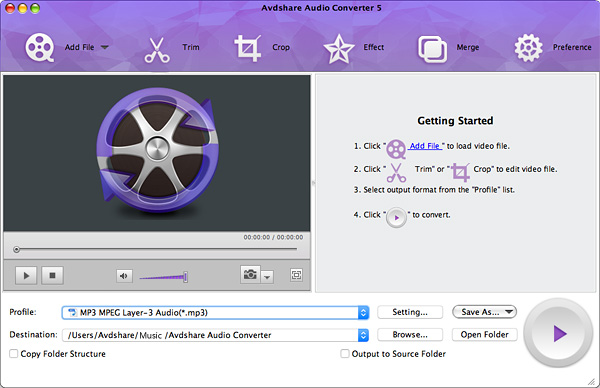Open the Setting... button
Screen dimensions: 600x388
[x=410, y=312]
